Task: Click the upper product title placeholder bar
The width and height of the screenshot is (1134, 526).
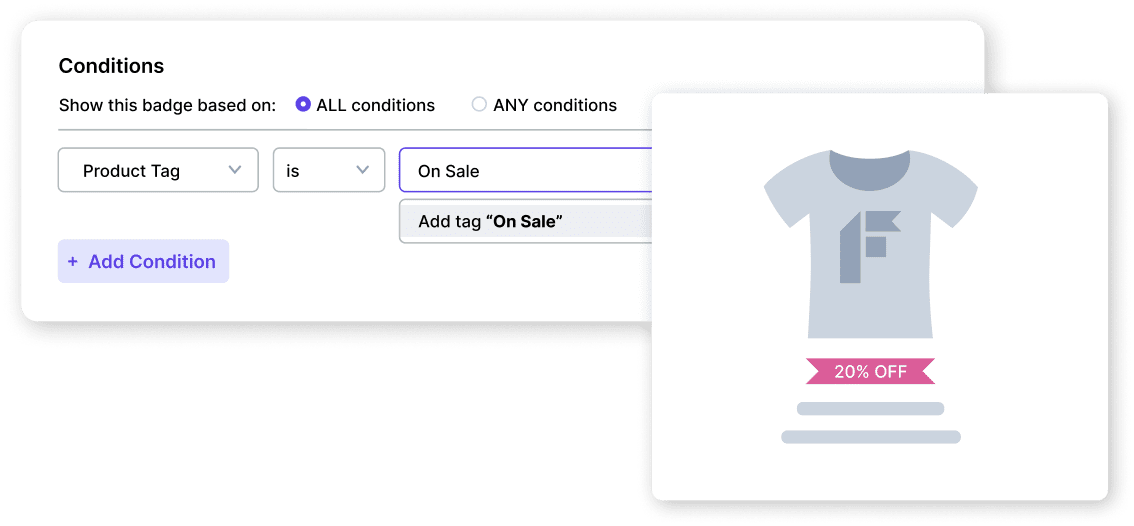Action: point(870,408)
